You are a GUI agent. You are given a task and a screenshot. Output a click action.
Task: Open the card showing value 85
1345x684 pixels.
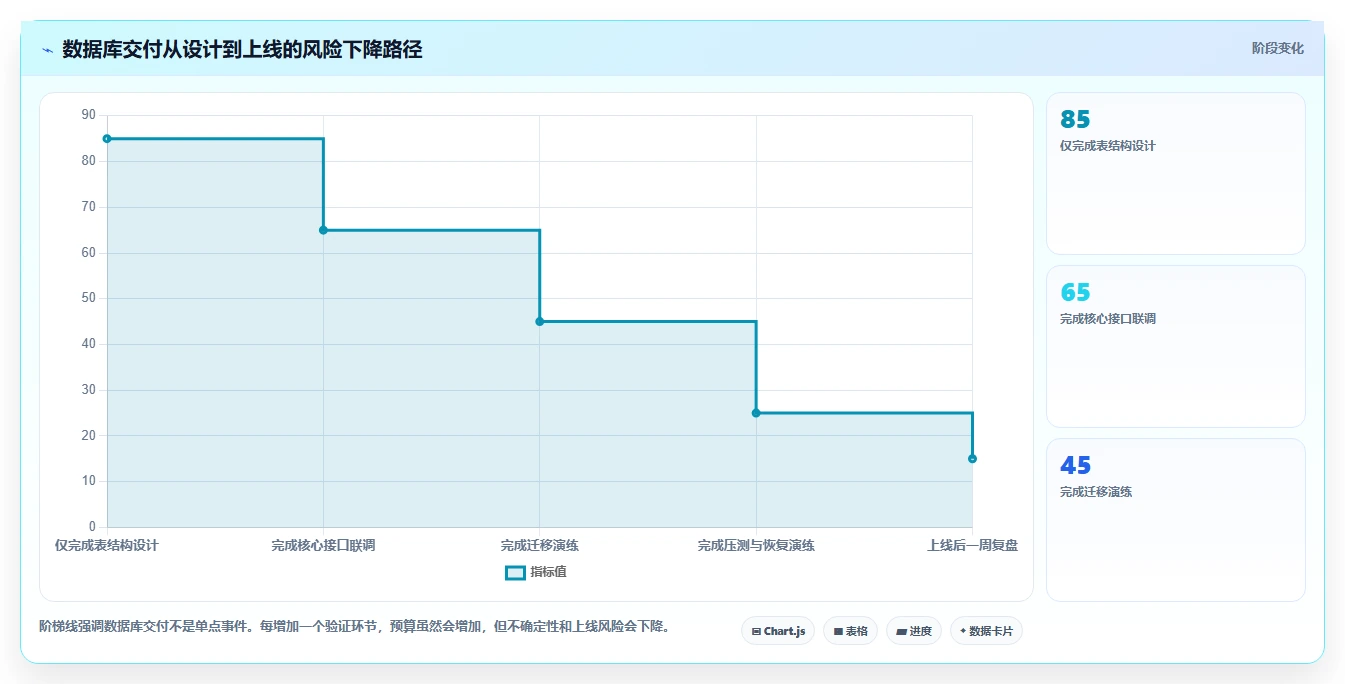pos(1176,174)
